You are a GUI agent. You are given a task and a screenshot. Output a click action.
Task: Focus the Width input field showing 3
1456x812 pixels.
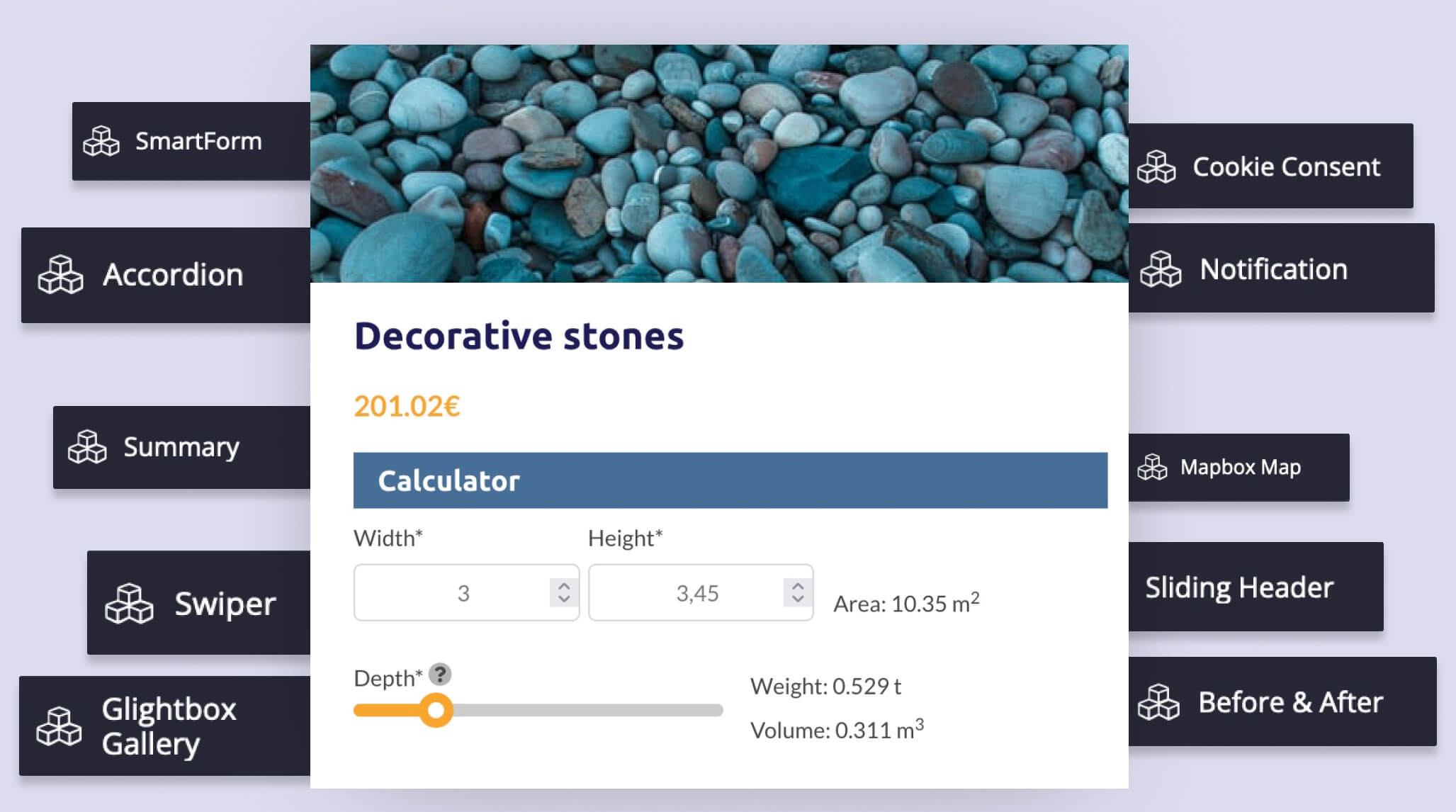(466, 592)
